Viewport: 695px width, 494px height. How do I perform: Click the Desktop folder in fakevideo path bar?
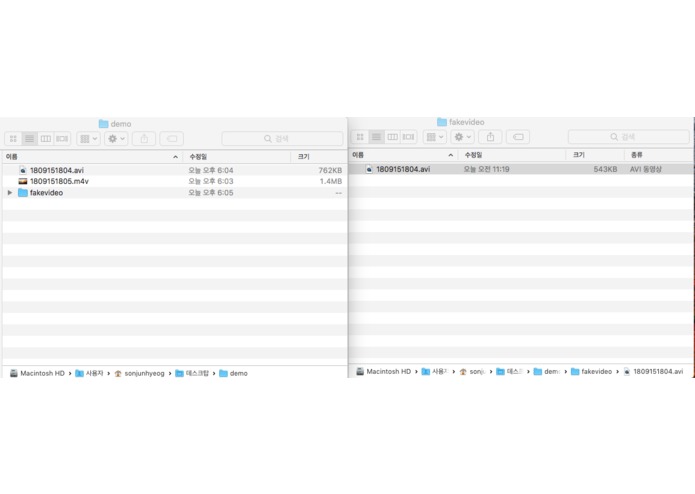[x=510, y=371]
